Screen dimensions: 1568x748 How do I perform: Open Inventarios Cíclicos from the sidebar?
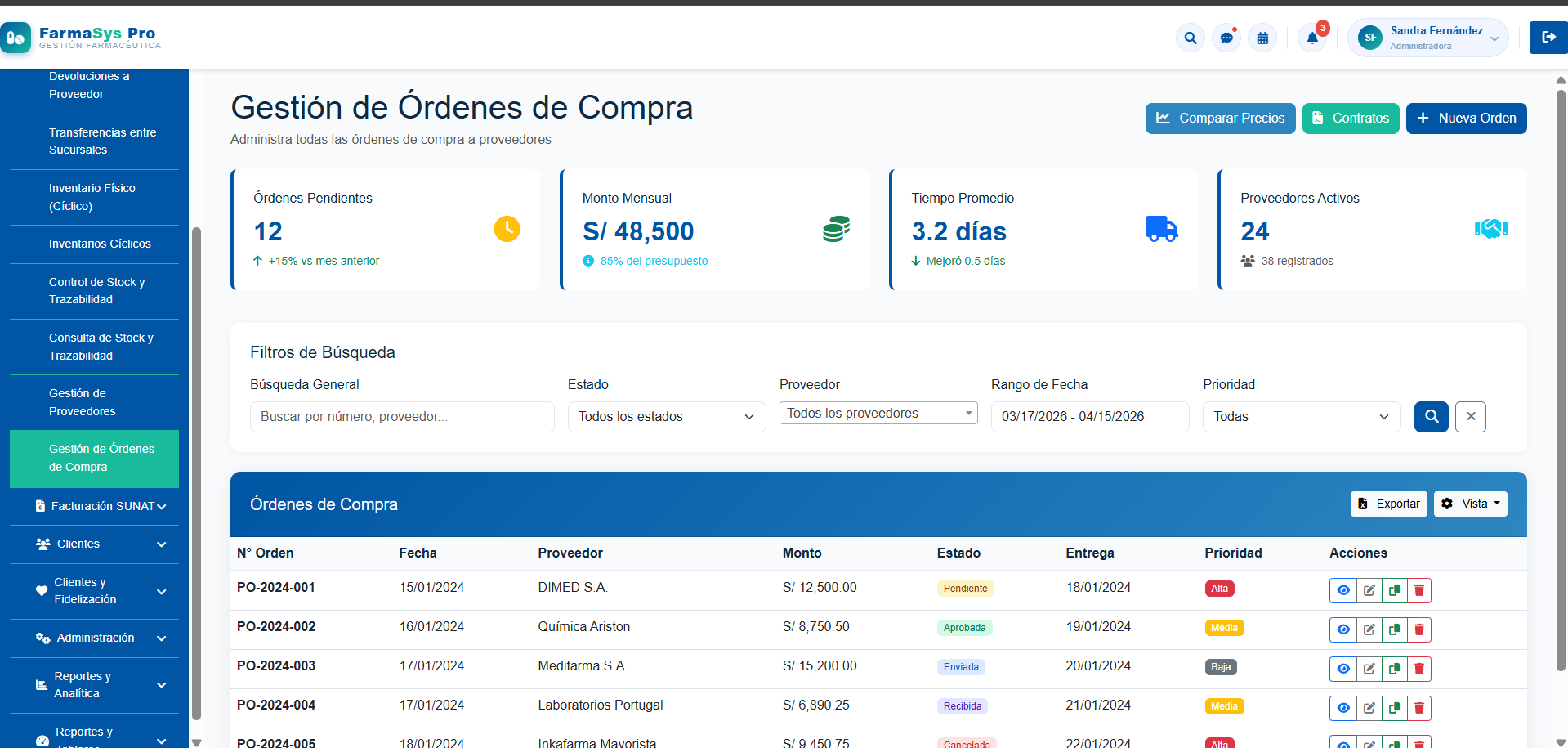pos(101,244)
